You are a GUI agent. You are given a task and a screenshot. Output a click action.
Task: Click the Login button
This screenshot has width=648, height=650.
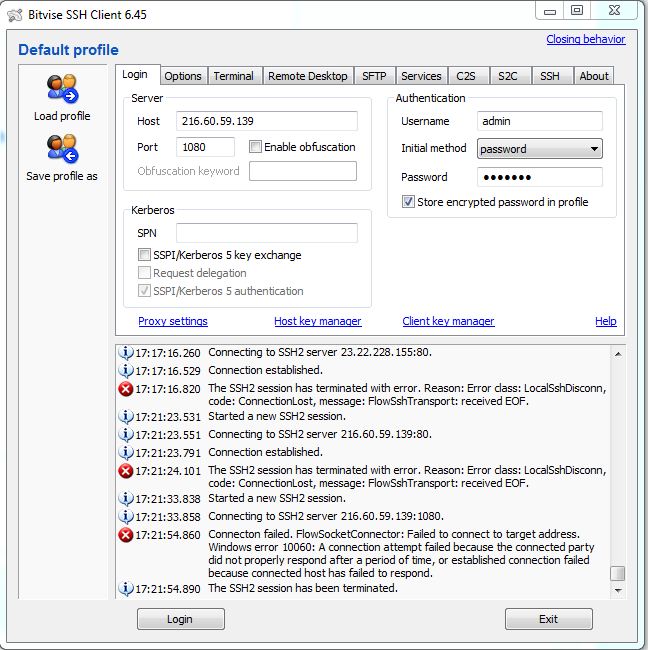pos(181,619)
